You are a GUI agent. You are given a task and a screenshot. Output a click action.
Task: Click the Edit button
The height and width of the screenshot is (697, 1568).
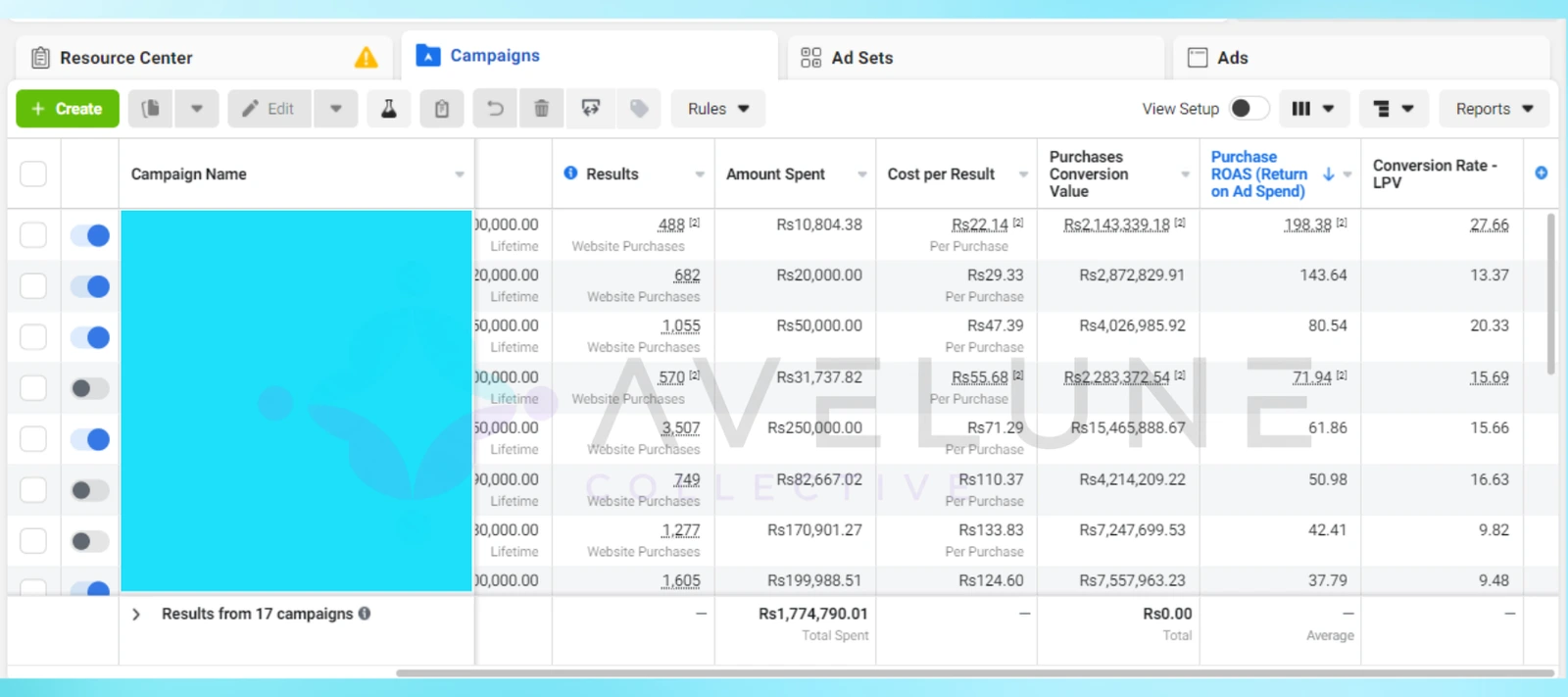coord(269,109)
